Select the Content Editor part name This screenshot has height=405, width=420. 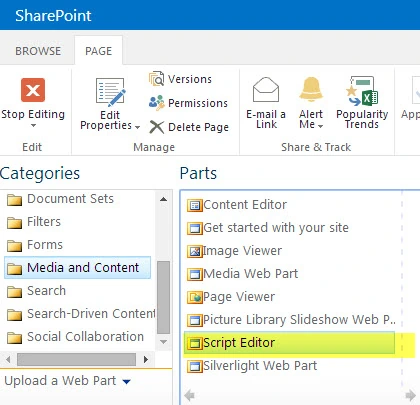tap(245, 205)
